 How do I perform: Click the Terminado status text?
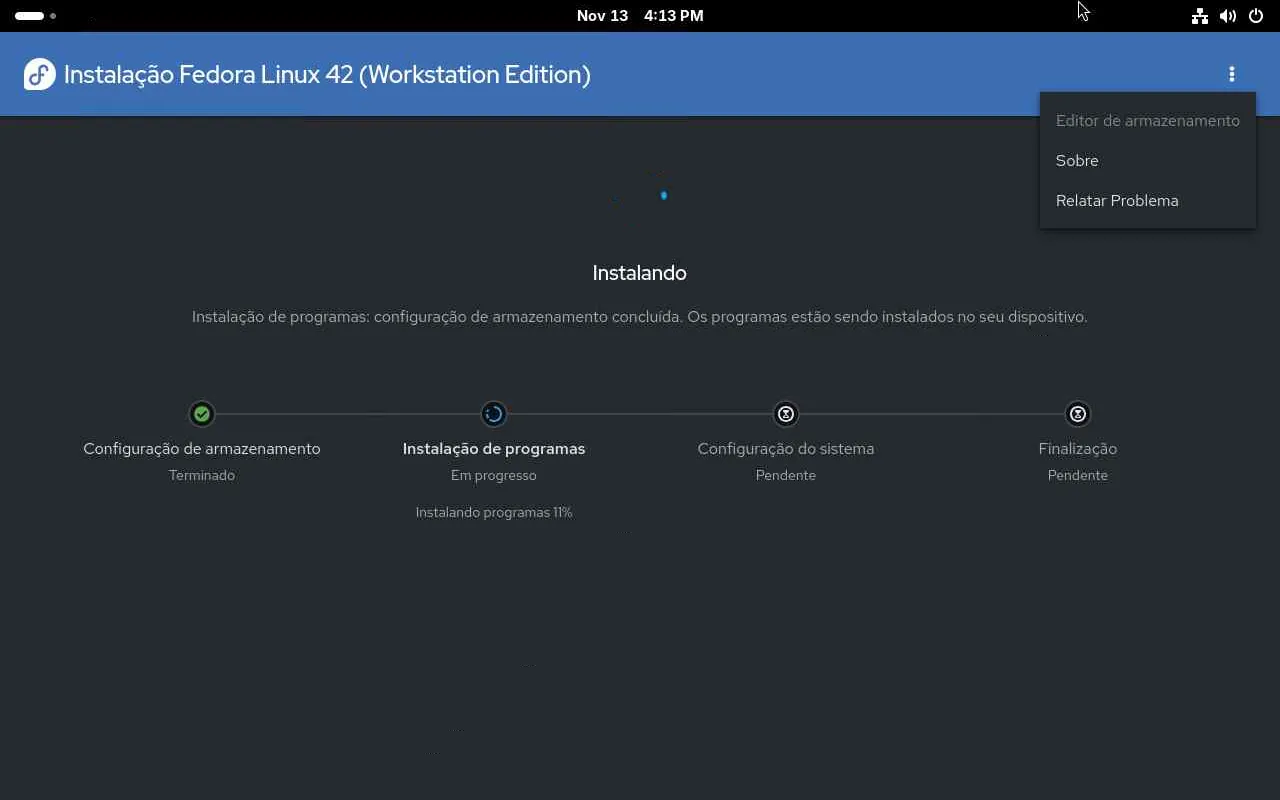[202, 475]
